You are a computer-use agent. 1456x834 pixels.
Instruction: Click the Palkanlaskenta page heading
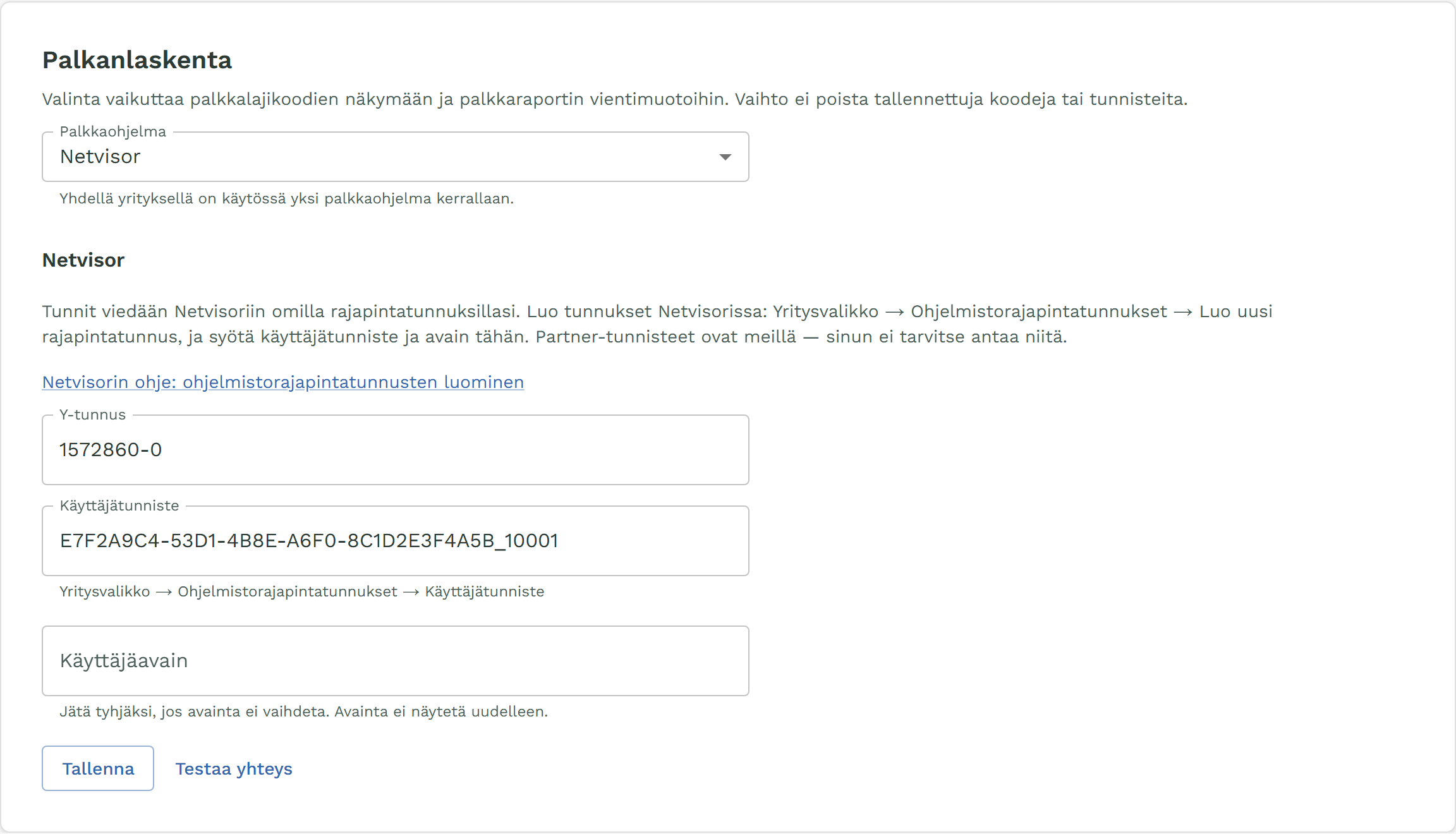point(137,60)
